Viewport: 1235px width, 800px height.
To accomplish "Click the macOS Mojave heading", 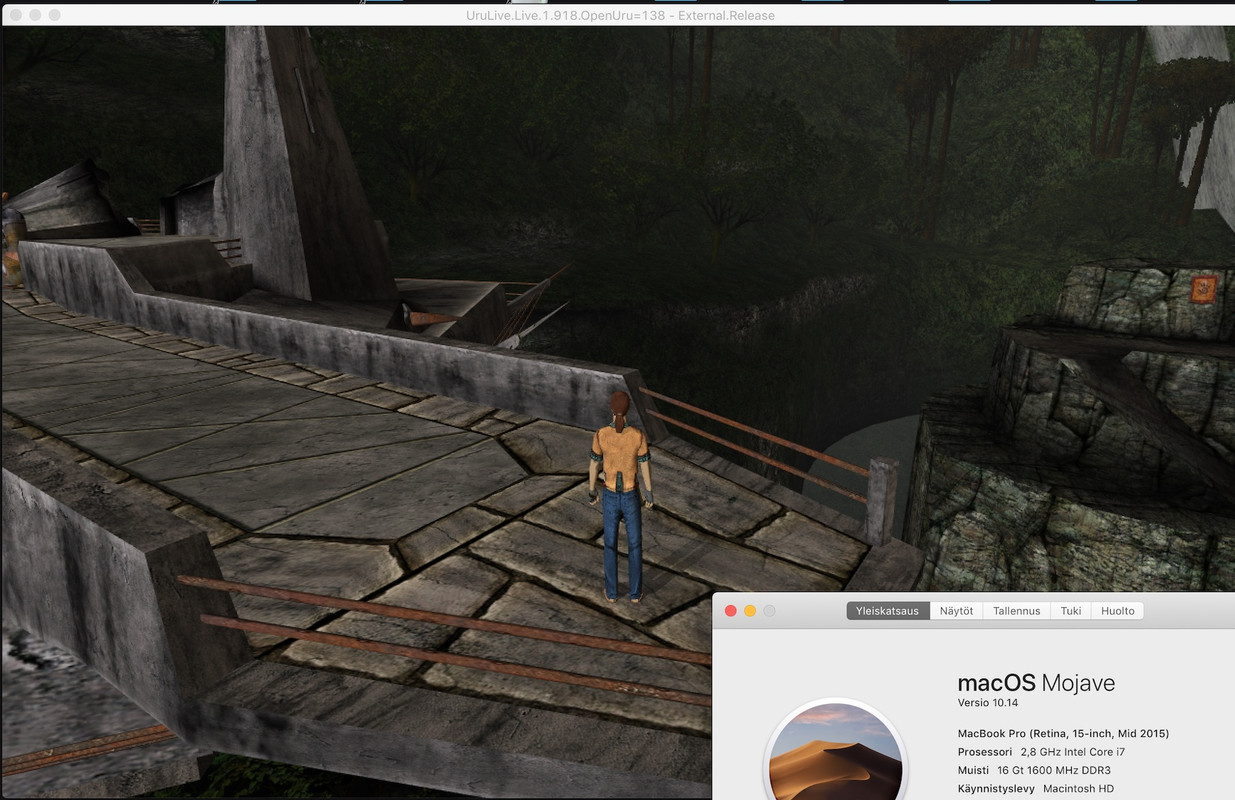I will (x=1036, y=683).
